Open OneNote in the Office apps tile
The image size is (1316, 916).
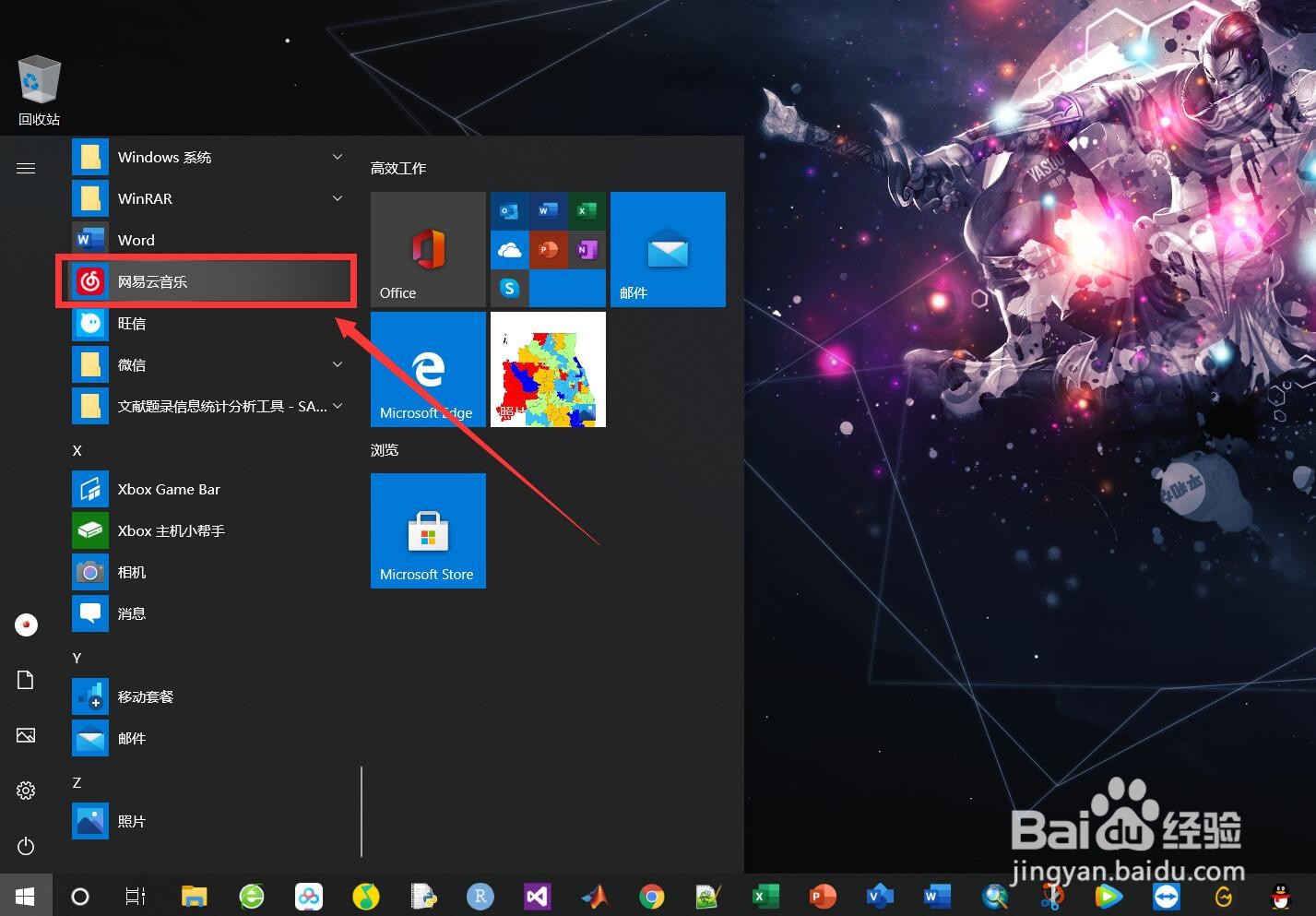coord(587,250)
